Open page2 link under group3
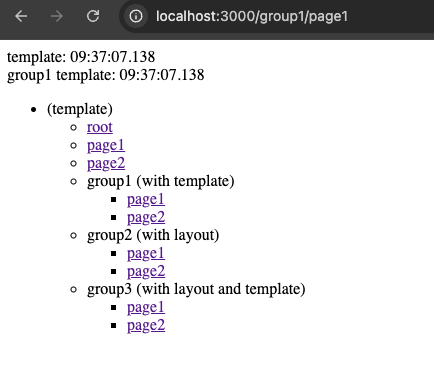 (x=146, y=325)
